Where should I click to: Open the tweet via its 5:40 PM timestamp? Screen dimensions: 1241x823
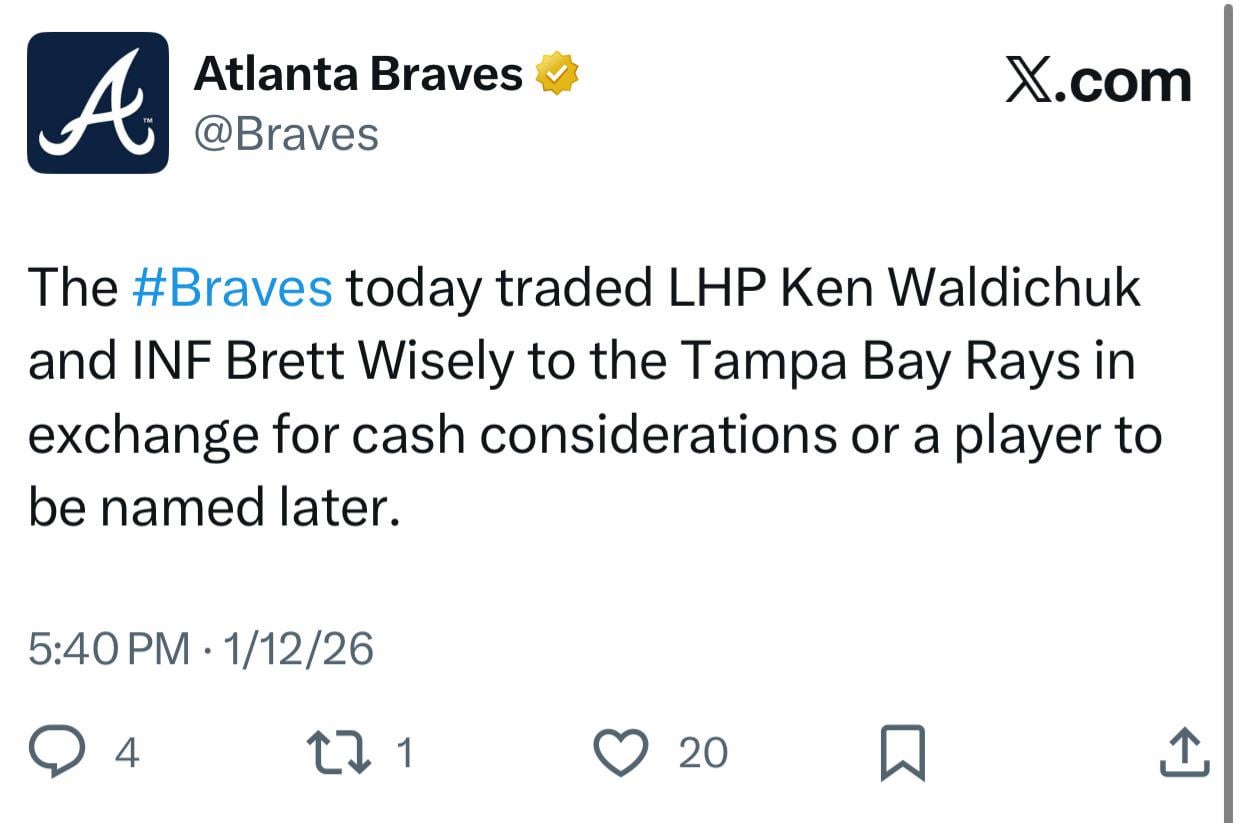(112, 648)
